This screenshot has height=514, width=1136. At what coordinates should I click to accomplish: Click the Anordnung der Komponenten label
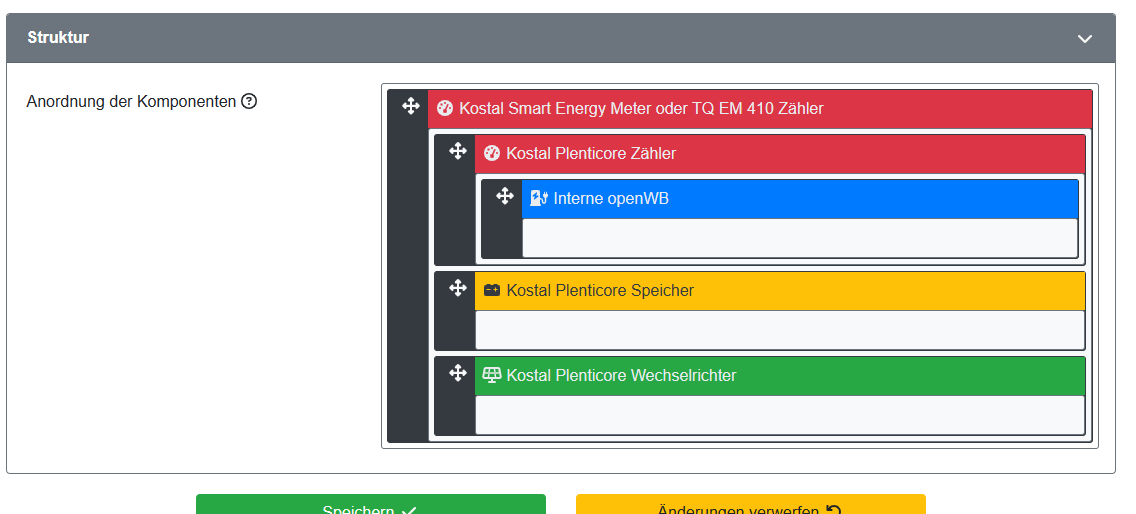(131, 101)
